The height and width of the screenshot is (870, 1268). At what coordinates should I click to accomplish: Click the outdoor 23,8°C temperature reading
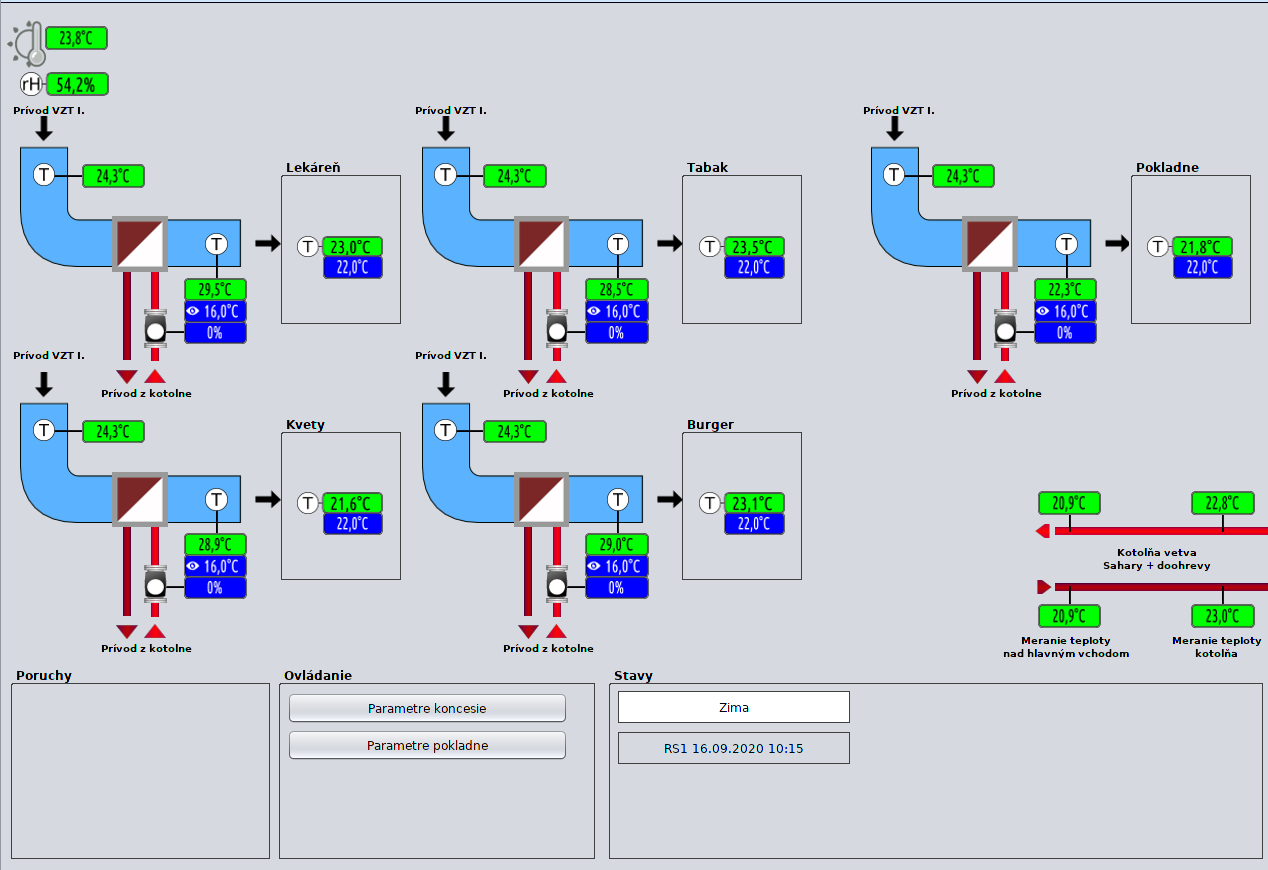click(76, 39)
